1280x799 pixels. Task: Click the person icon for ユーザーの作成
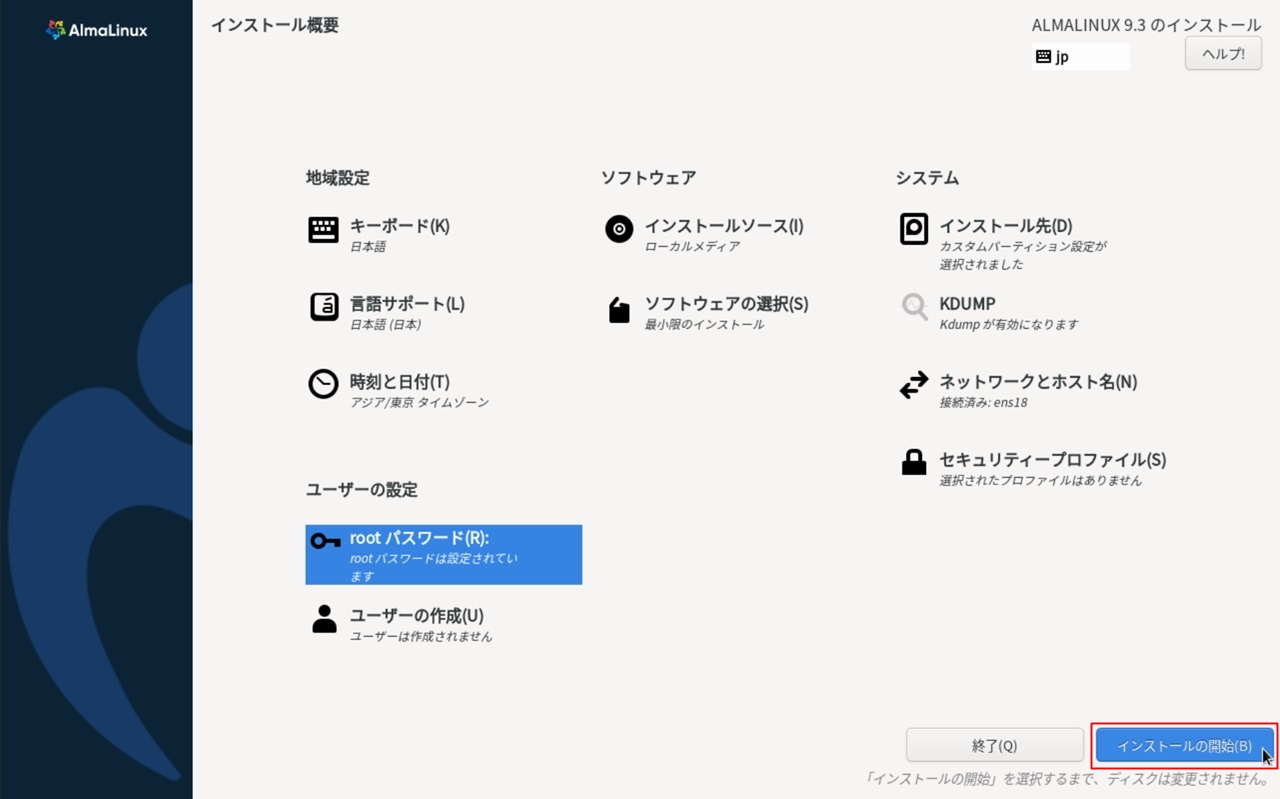(x=324, y=619)
